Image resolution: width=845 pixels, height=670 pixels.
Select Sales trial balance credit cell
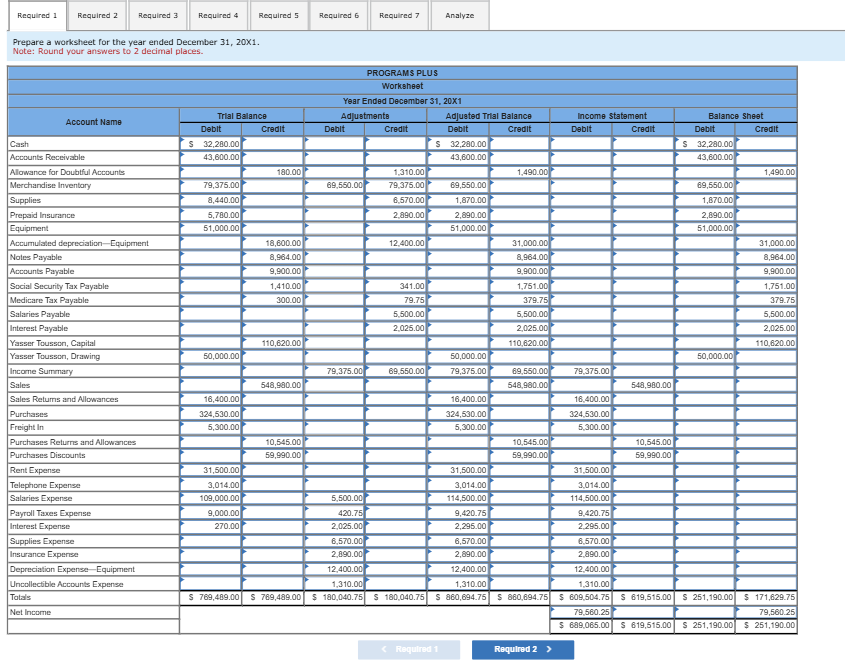[x=273, y=385]
